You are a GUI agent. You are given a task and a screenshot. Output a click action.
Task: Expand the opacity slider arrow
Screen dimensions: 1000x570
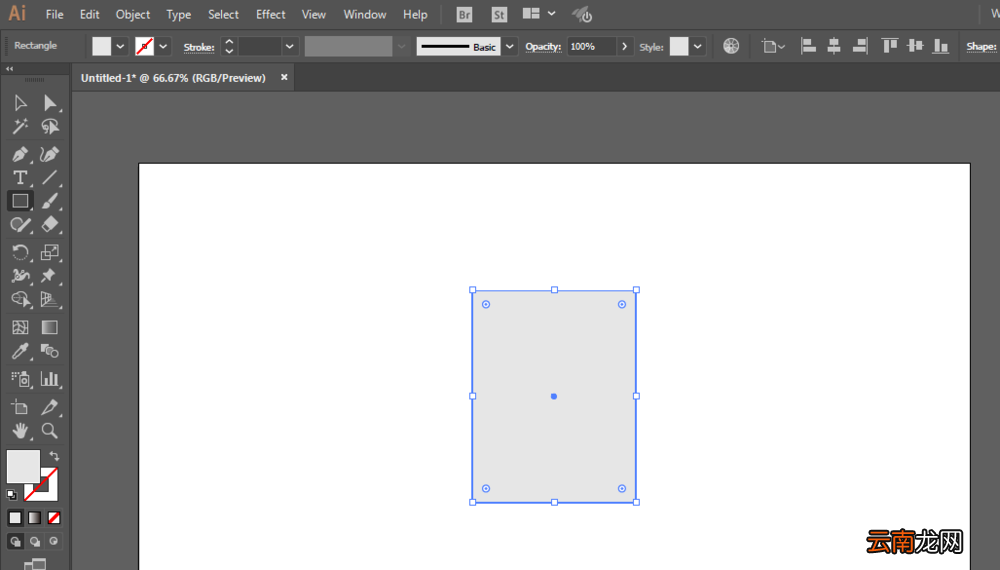point(624,47)
